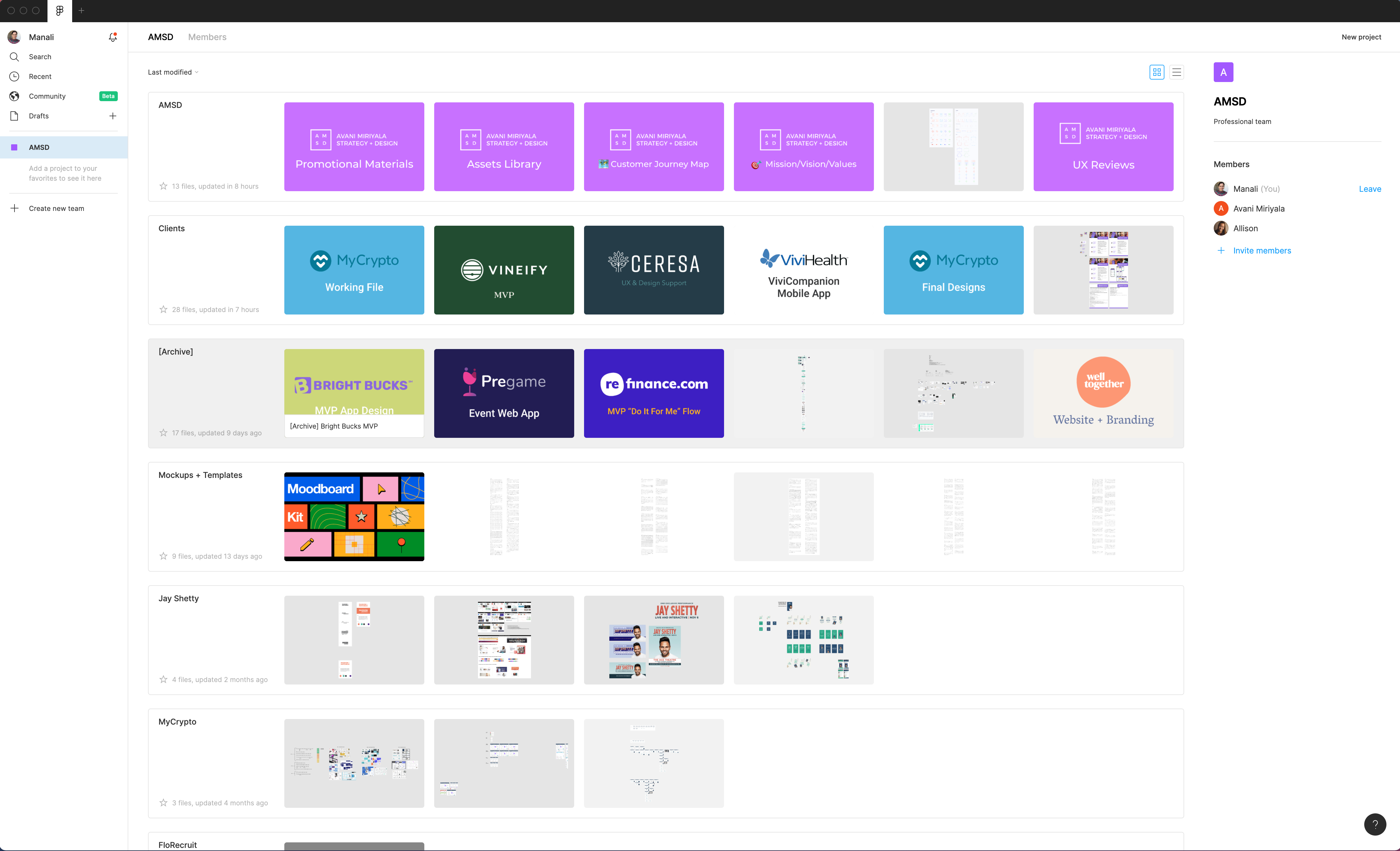
Task: Star the Clients project as favorite
Action: (164, 310)
